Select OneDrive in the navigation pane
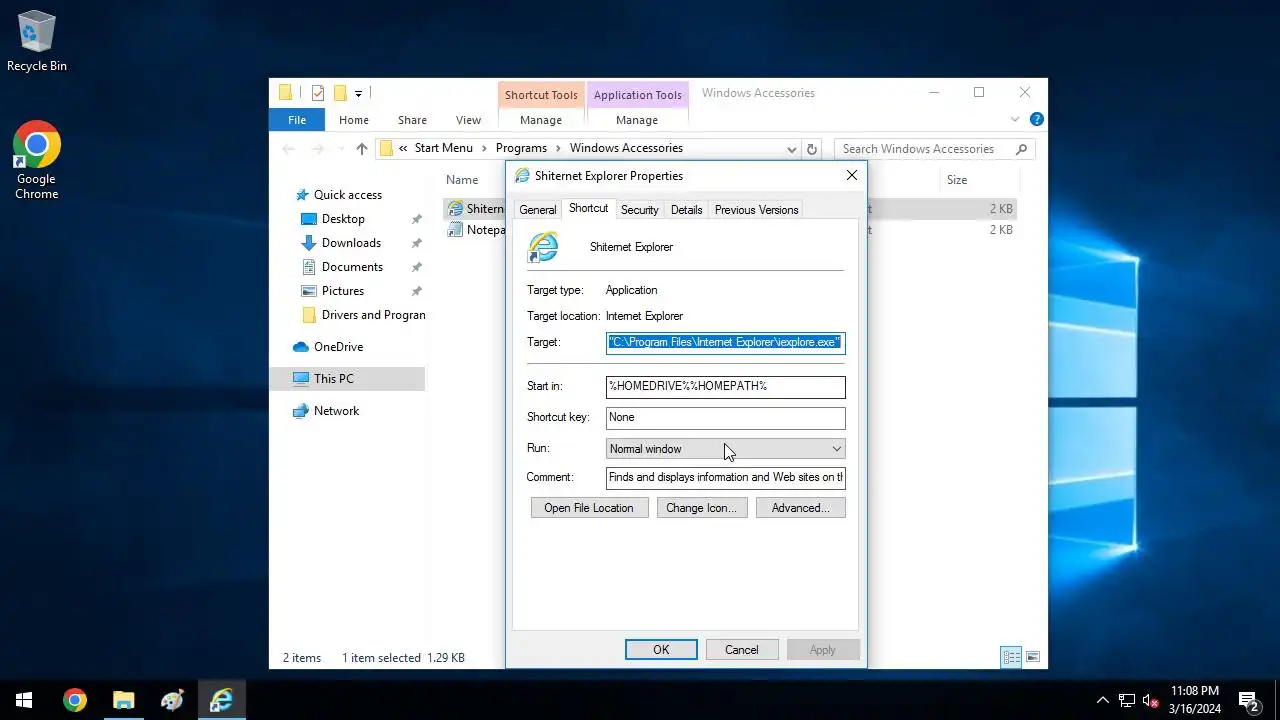 (x=338, y=347)
